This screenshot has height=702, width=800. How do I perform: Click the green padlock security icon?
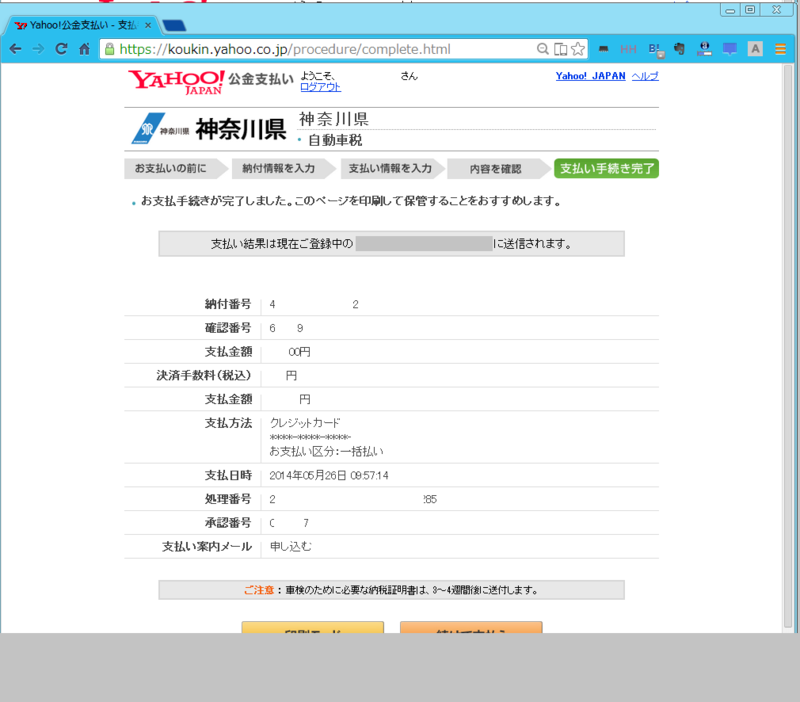coord(109,49)
